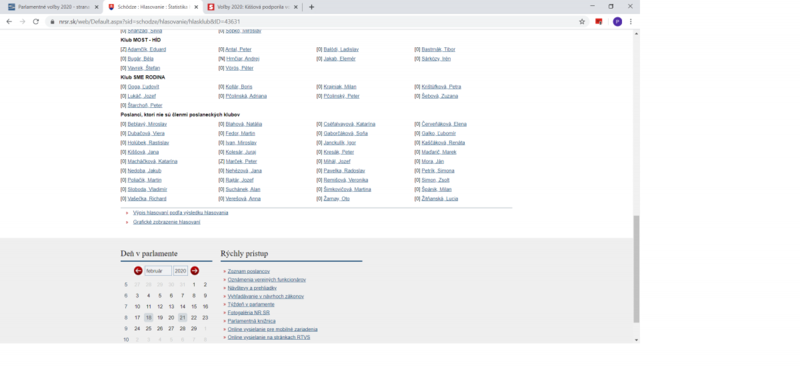
Task: Open Grafické zobrazenie hlasovaní link
Action: [x=167, y=222]
